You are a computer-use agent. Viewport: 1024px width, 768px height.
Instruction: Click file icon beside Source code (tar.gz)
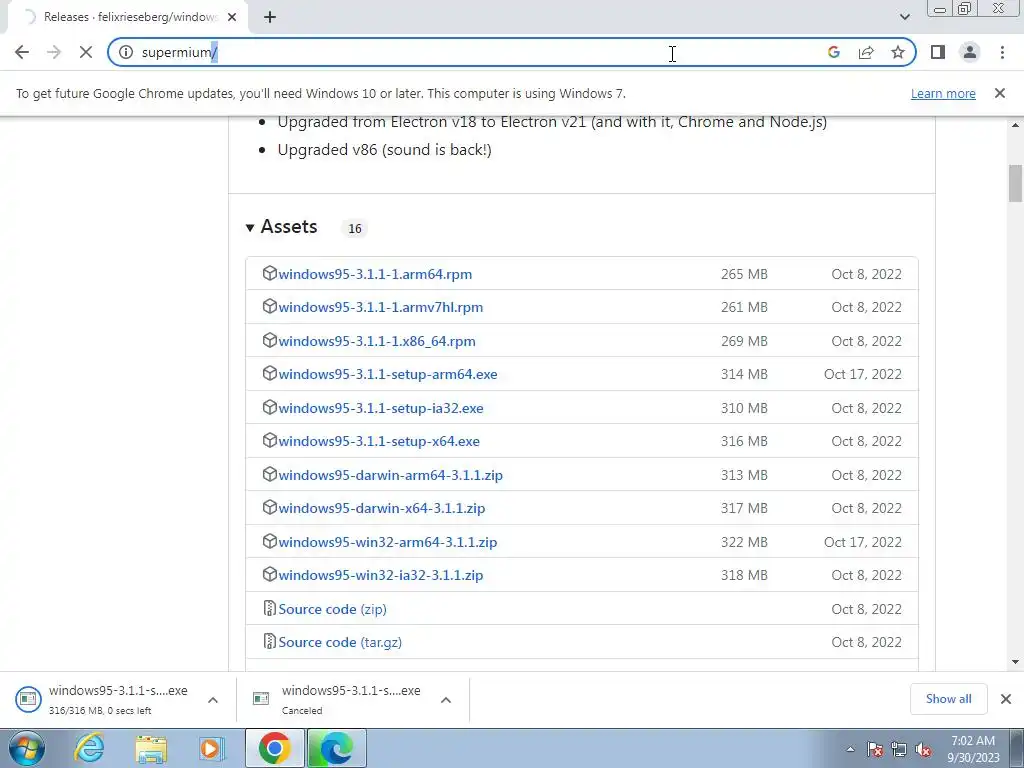click(269, 641)
